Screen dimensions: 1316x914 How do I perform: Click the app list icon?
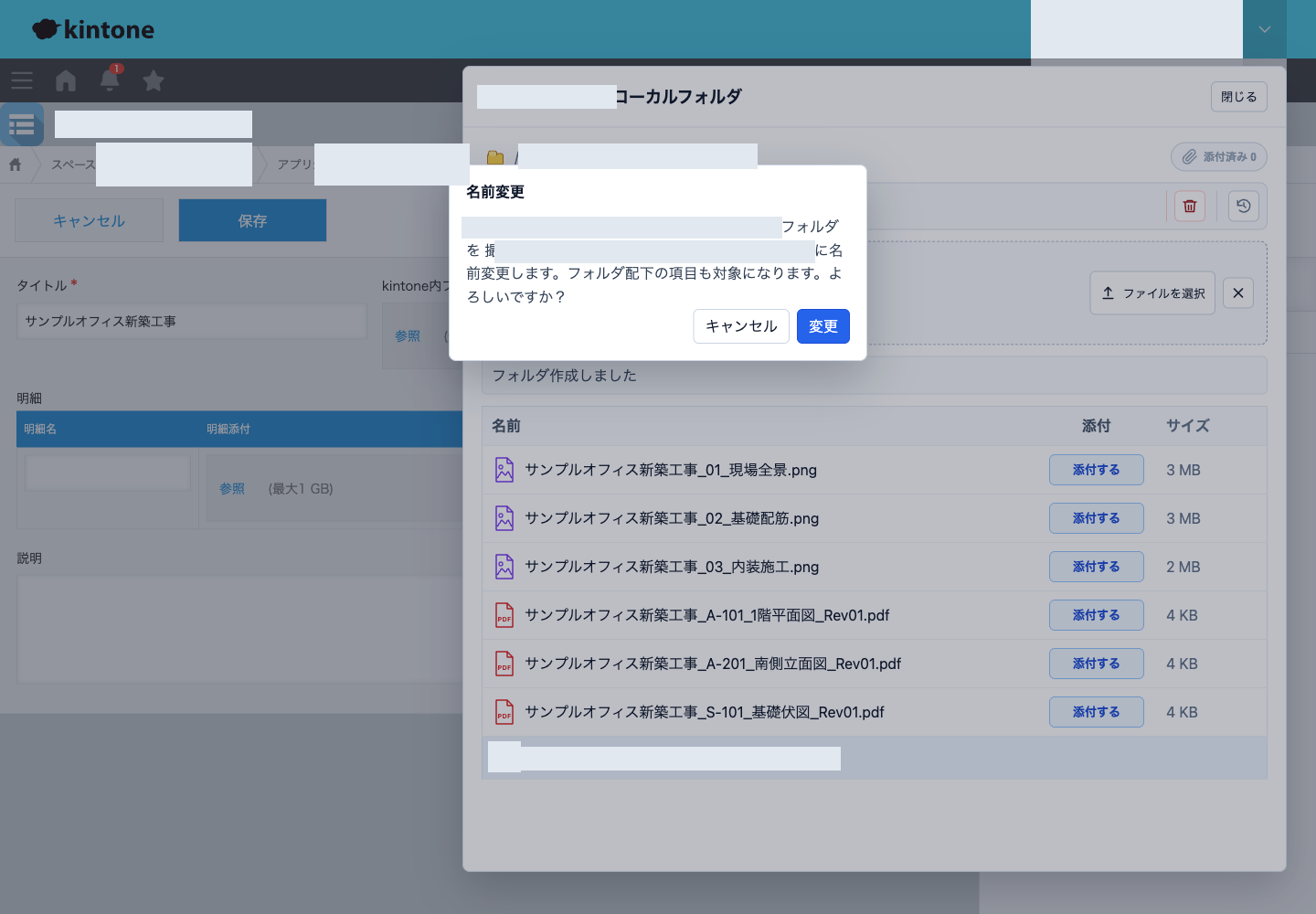[22, 124]
